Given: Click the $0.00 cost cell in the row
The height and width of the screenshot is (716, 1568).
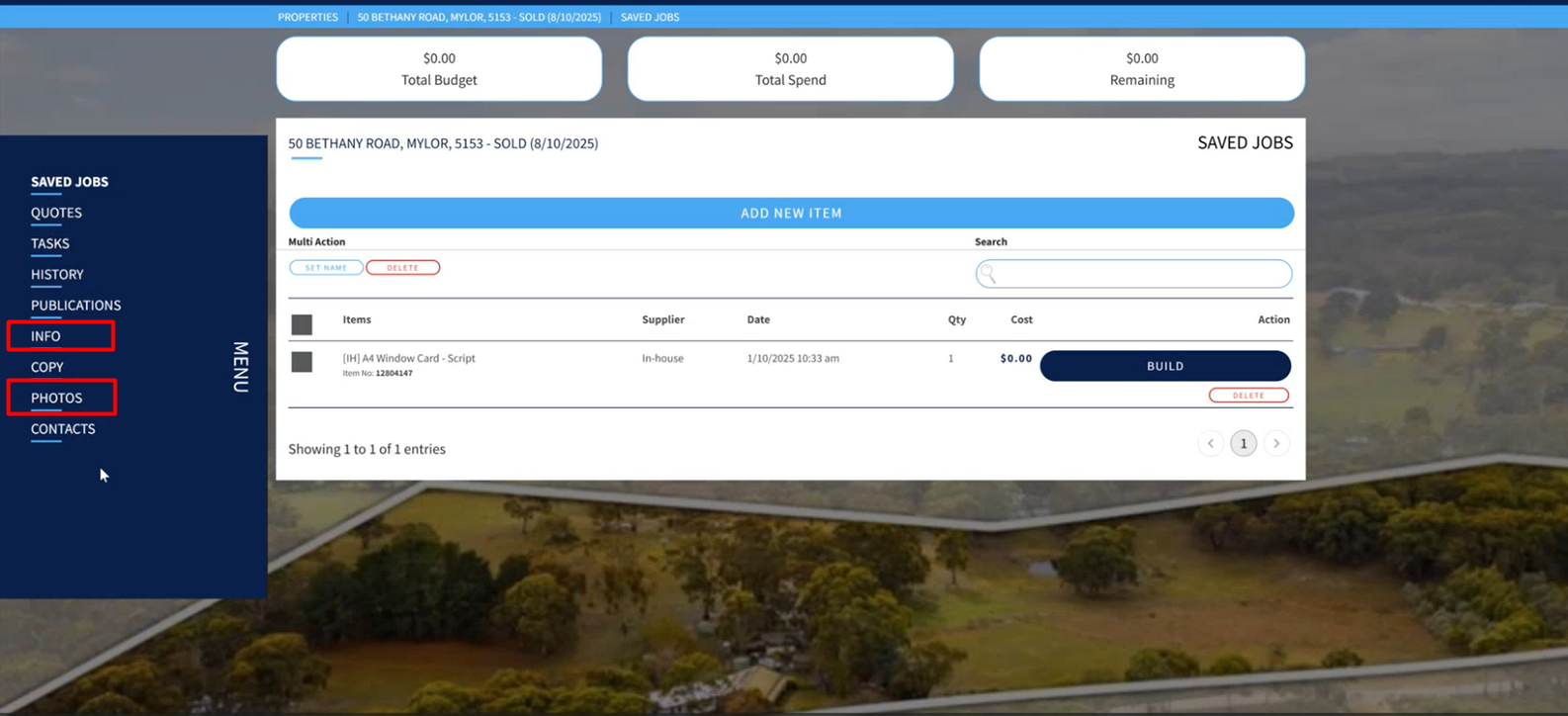Looking at the screenshot, I should [x=1015, y=358].
